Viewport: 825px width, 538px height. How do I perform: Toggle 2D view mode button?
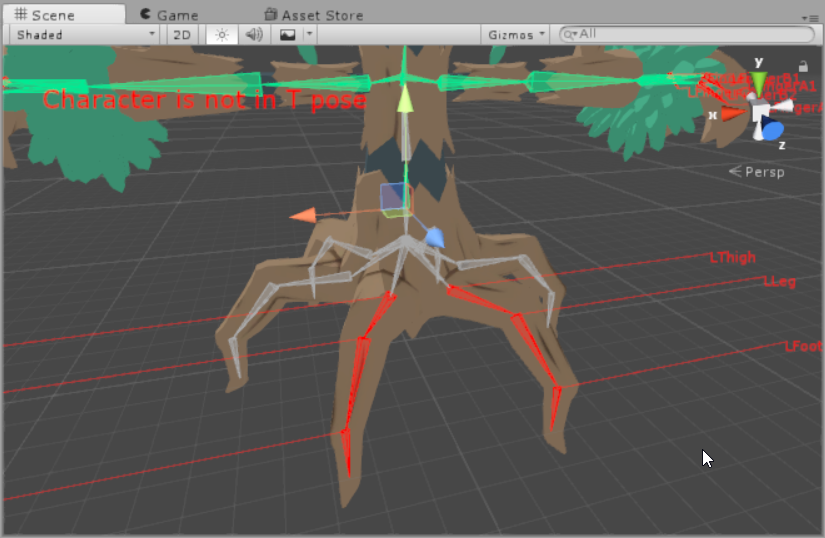[182, 35]
